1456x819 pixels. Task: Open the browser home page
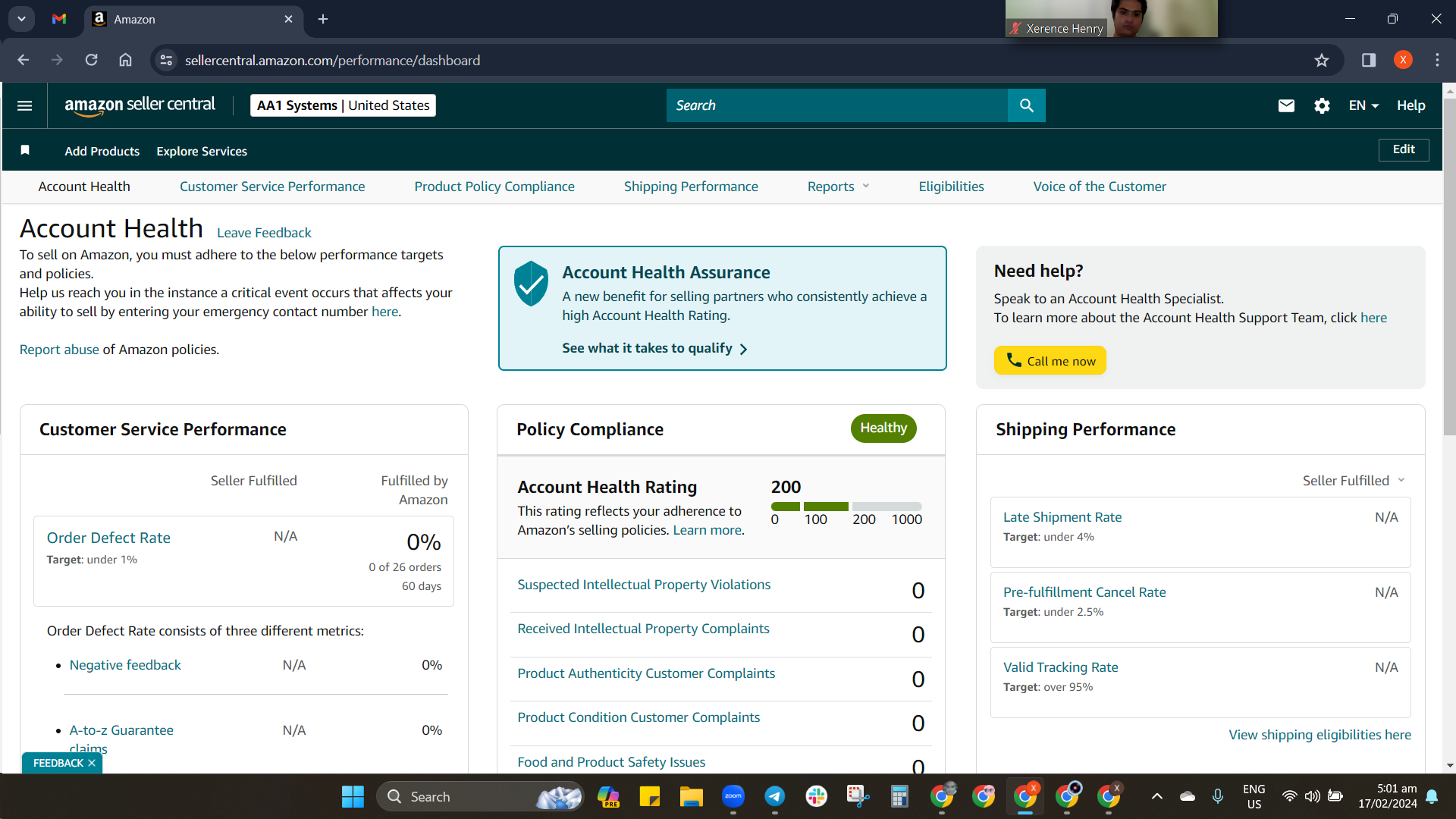[125, 60]
